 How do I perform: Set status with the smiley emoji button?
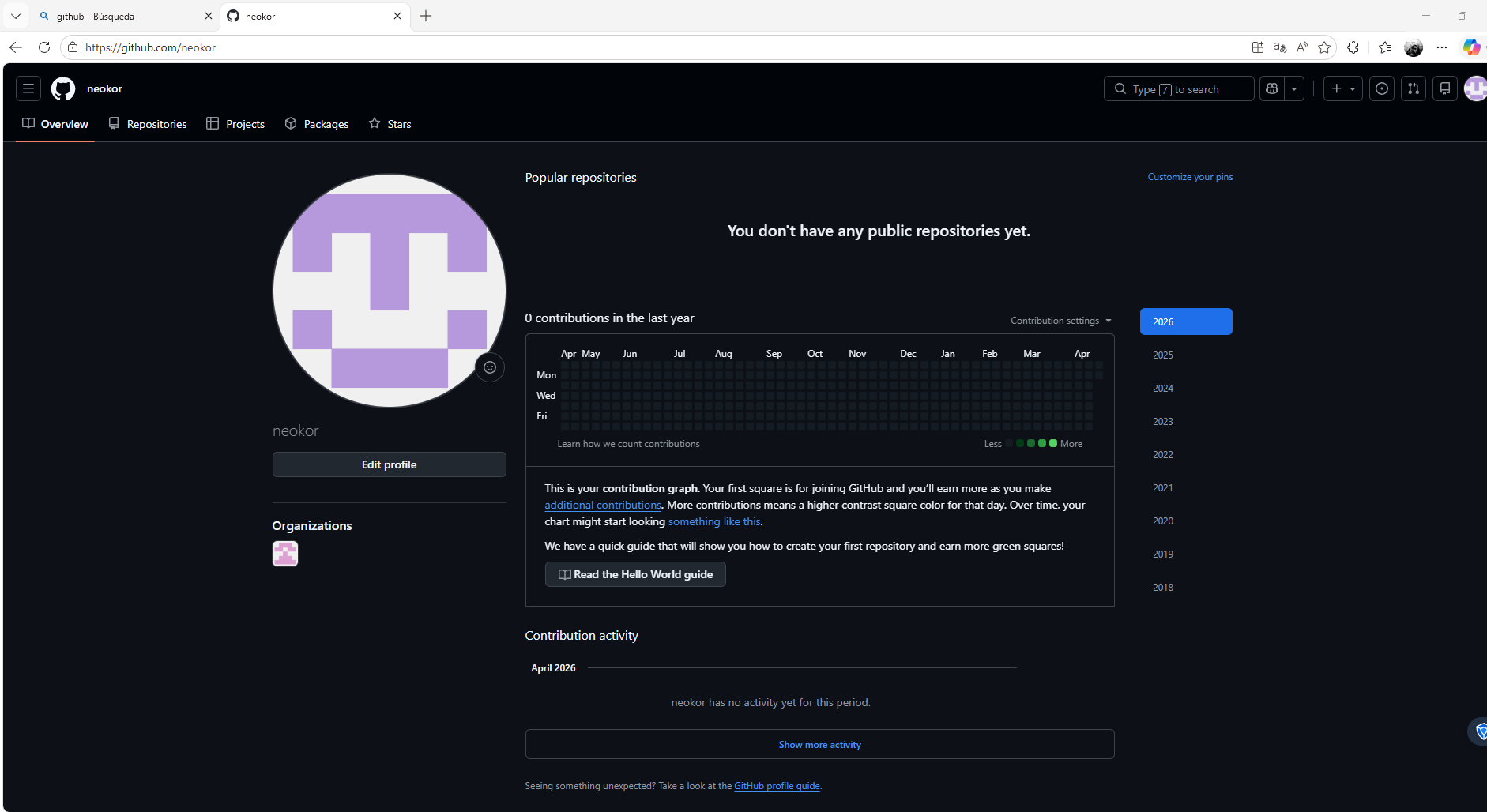click(490, 367)
